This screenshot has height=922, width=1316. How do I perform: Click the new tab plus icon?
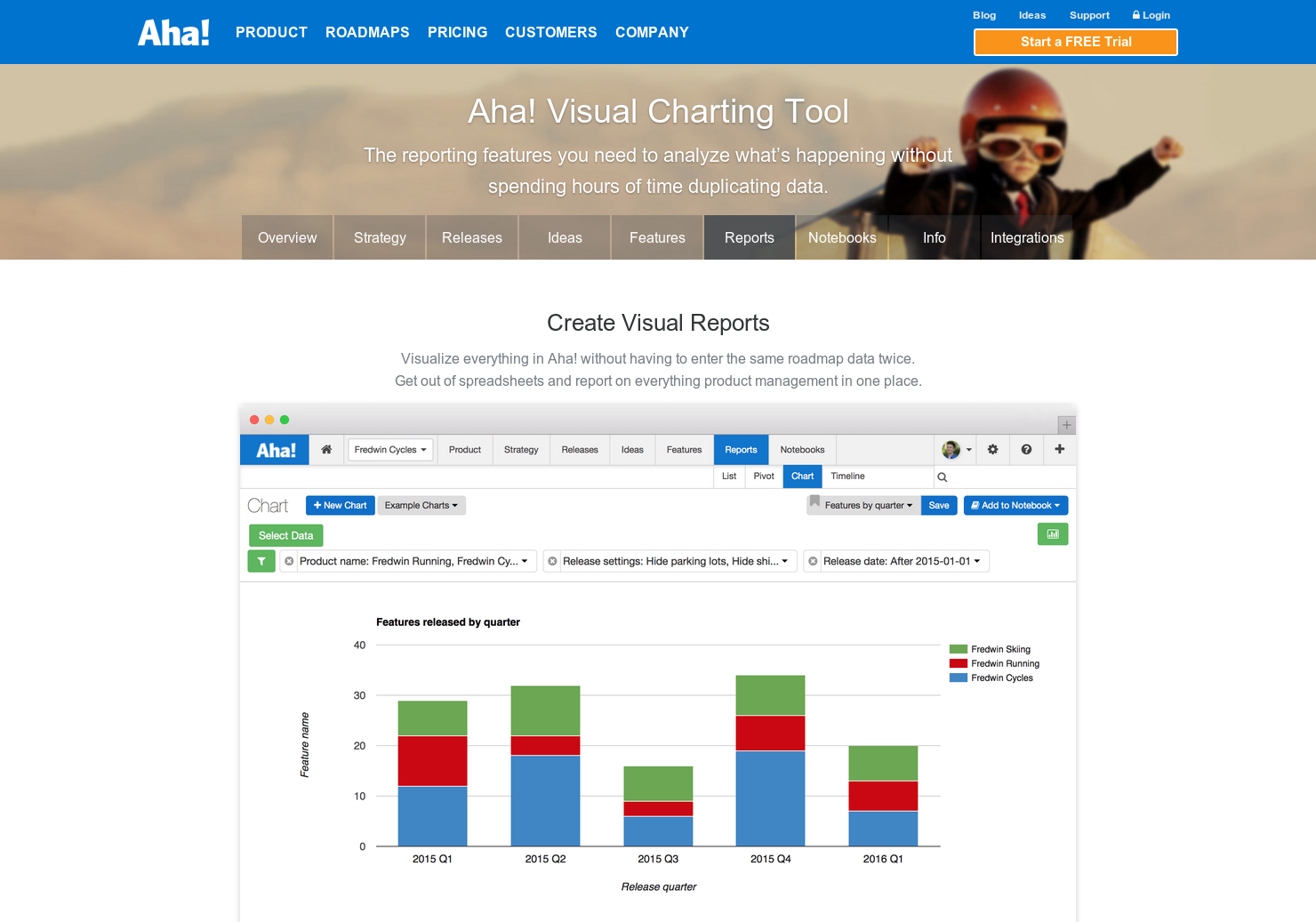(1067, 425)
